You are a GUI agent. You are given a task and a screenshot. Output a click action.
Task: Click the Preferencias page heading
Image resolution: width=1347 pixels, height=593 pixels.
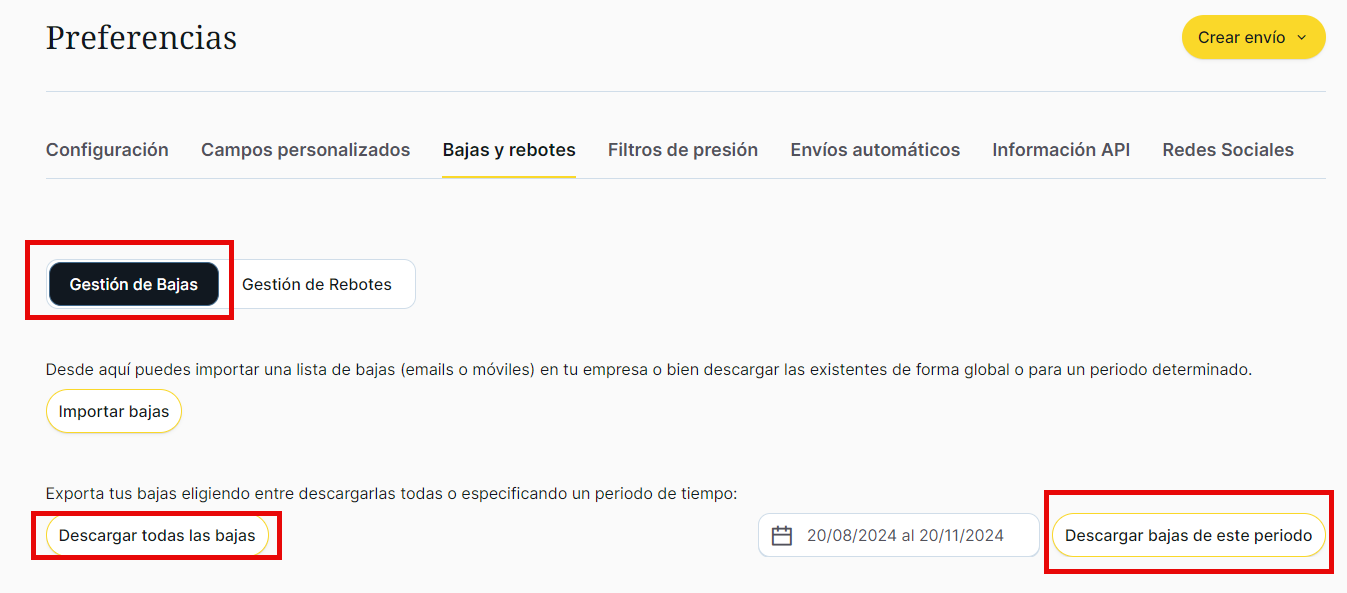pyautogui.click(x=141, y=38)
